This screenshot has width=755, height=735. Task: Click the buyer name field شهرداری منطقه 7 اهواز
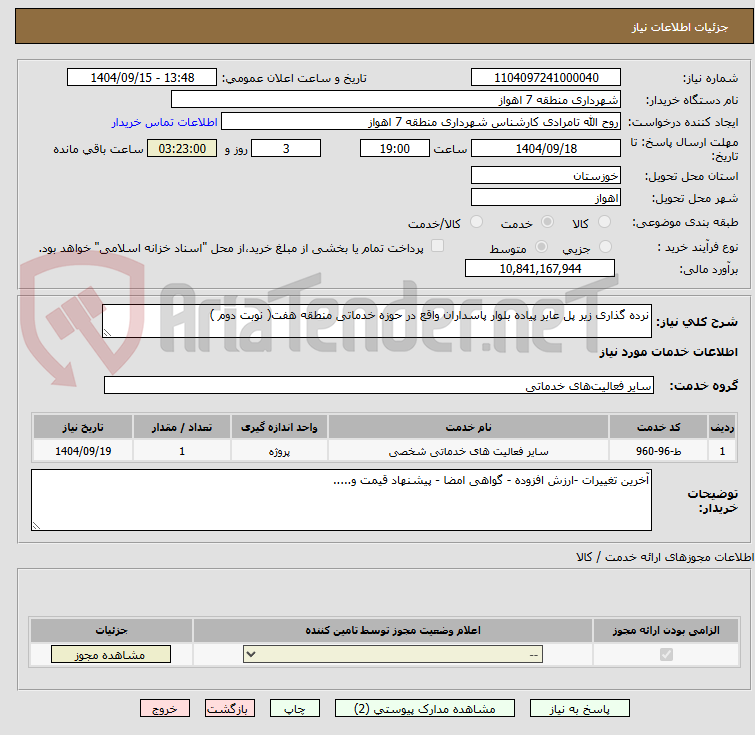396,100
